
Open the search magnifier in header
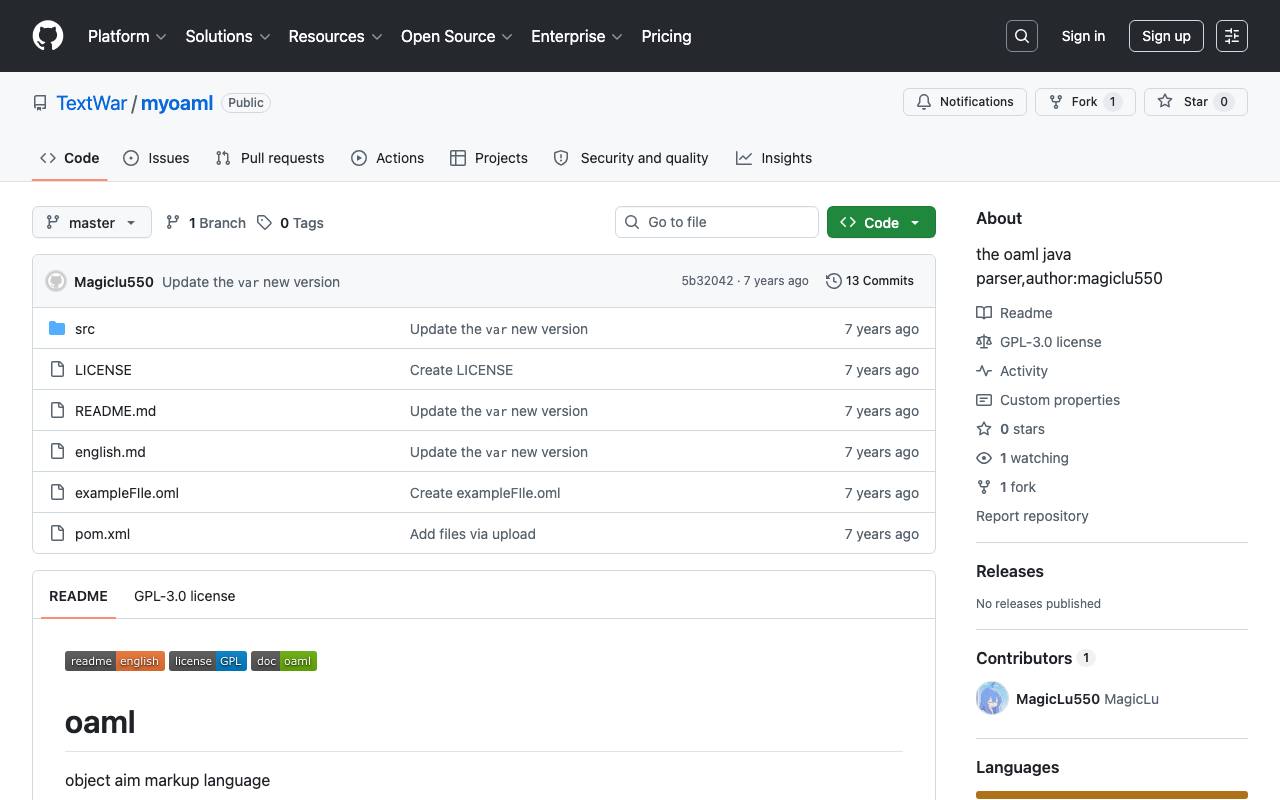[x=1022, y=36]
